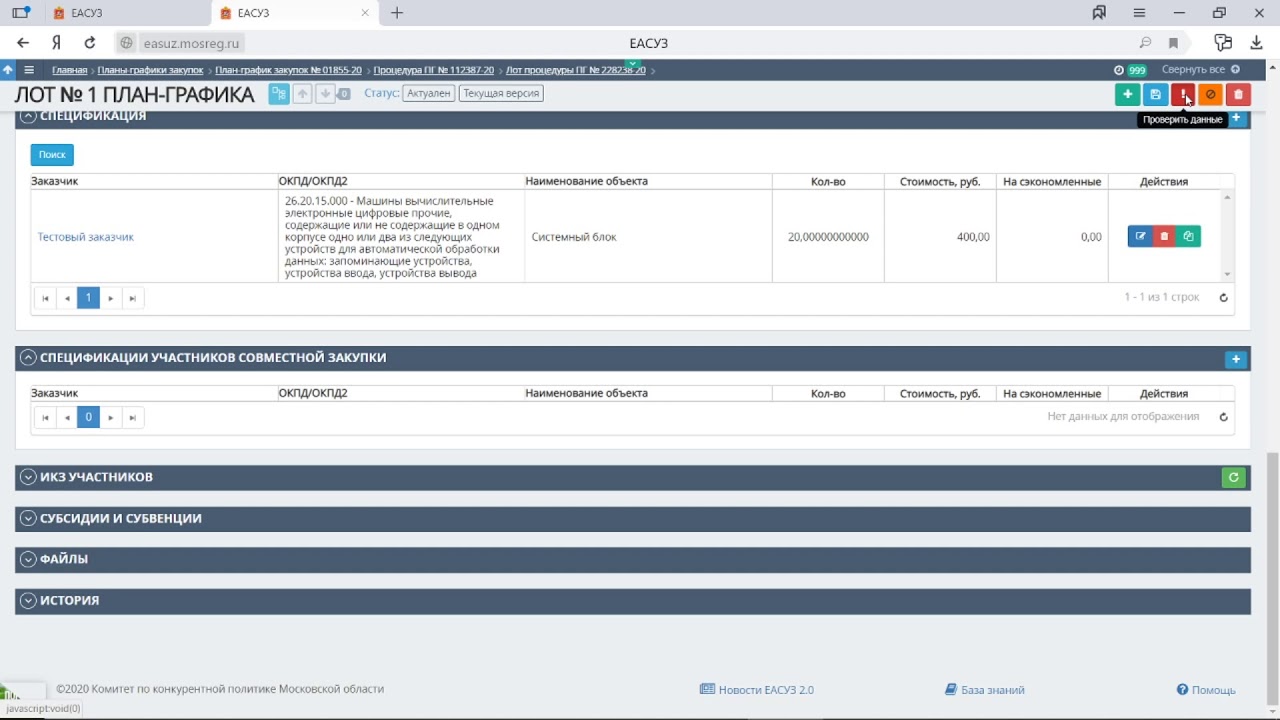Sort Спецификация table by "Кол-во" header

[828, 182]
